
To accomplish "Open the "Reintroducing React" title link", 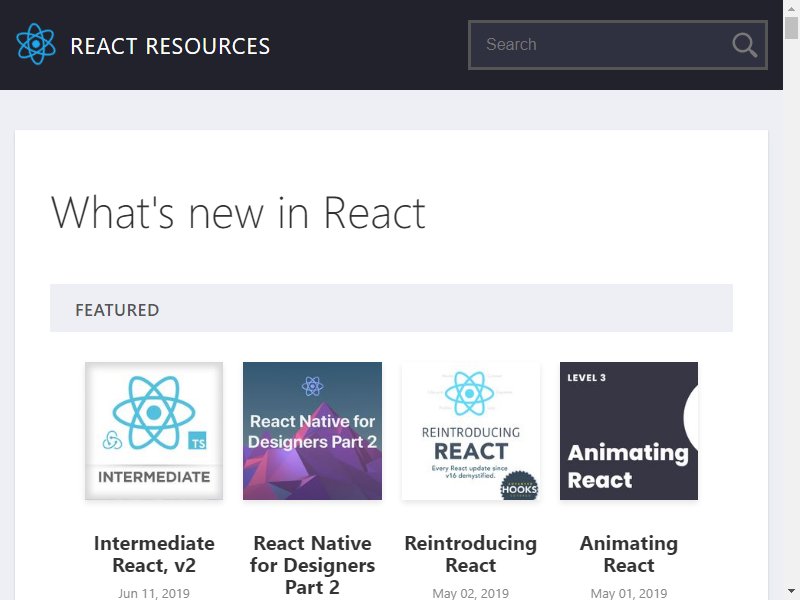I will [470, 554].
